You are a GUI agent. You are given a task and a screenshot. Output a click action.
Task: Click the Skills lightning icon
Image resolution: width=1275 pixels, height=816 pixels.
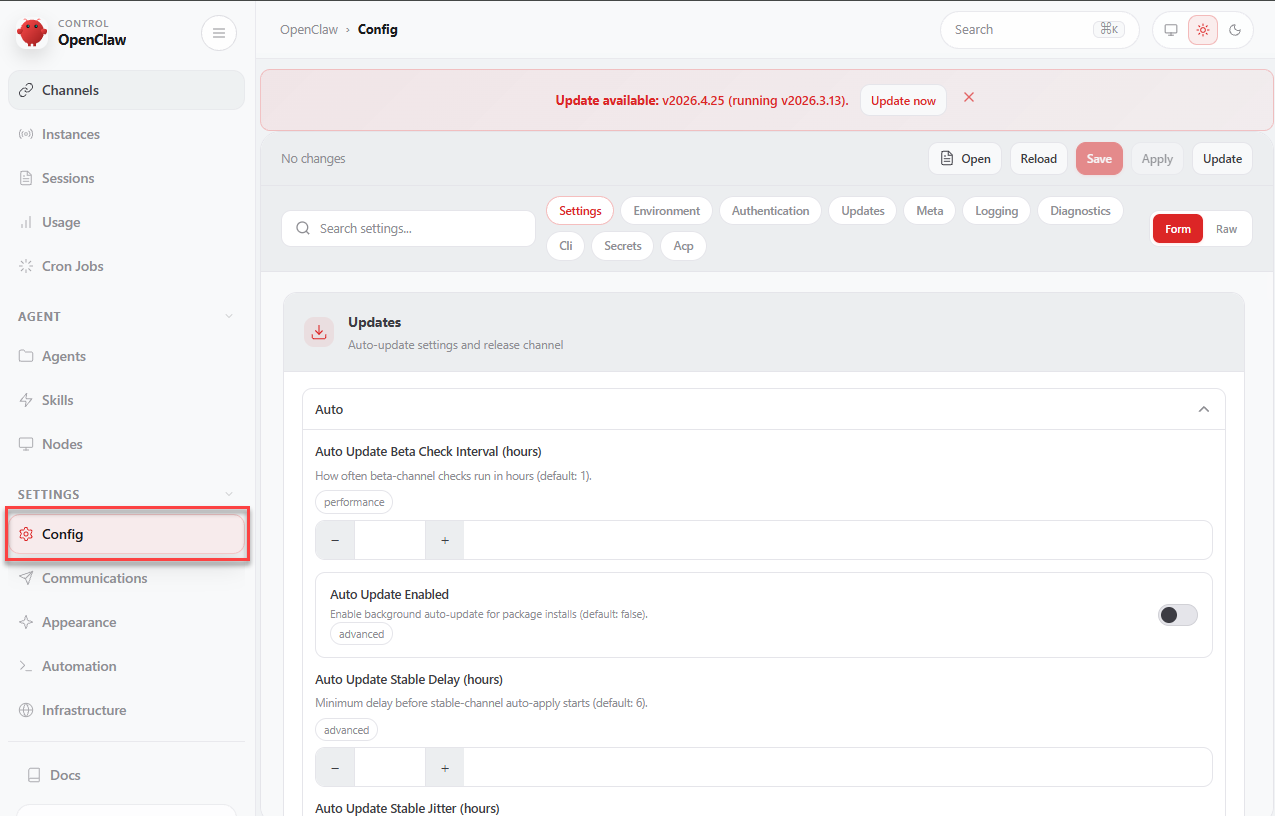(26, 400)
